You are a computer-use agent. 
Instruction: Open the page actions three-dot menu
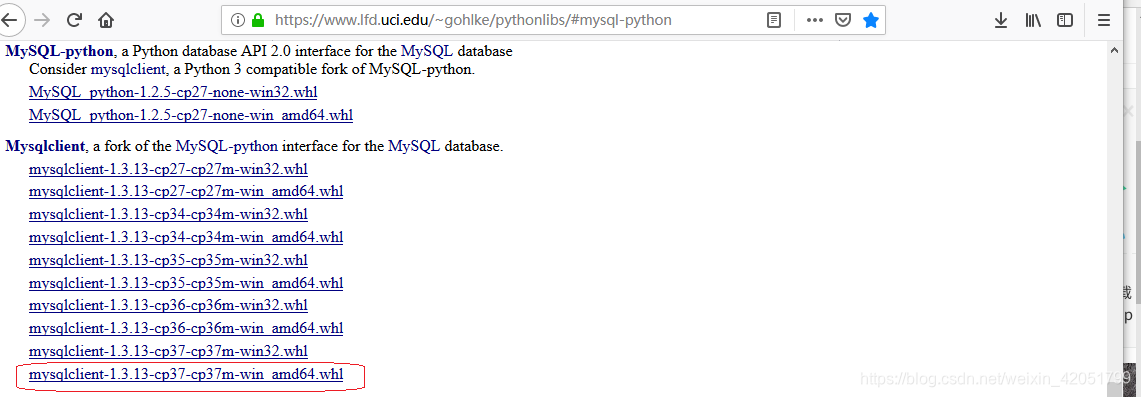click(815, 20)
